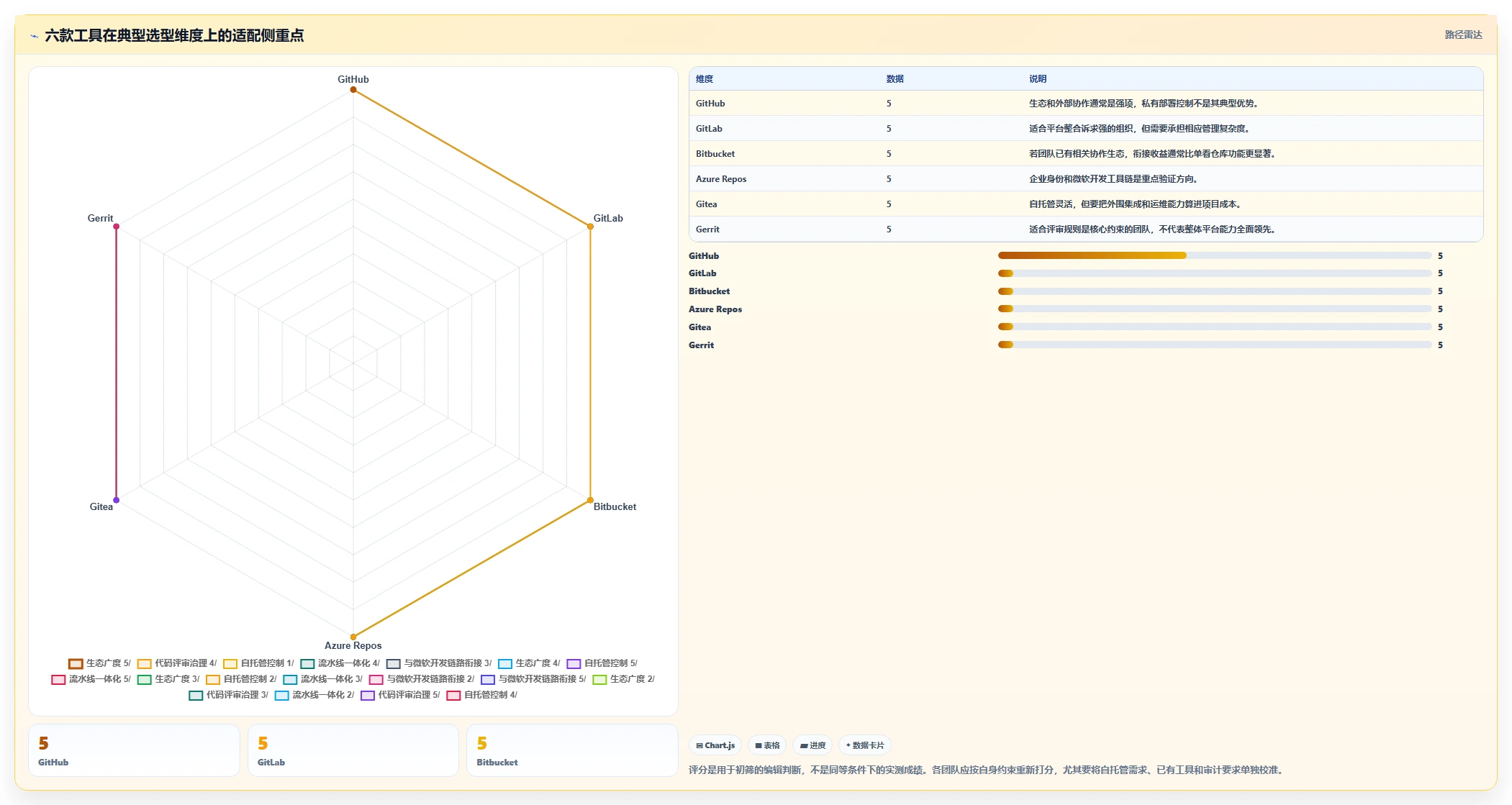Click the violet swatch for 与微软开发链路衔接 5/
The height and width of the screenshot is (805, 1512).
click(x=488, y=679)
